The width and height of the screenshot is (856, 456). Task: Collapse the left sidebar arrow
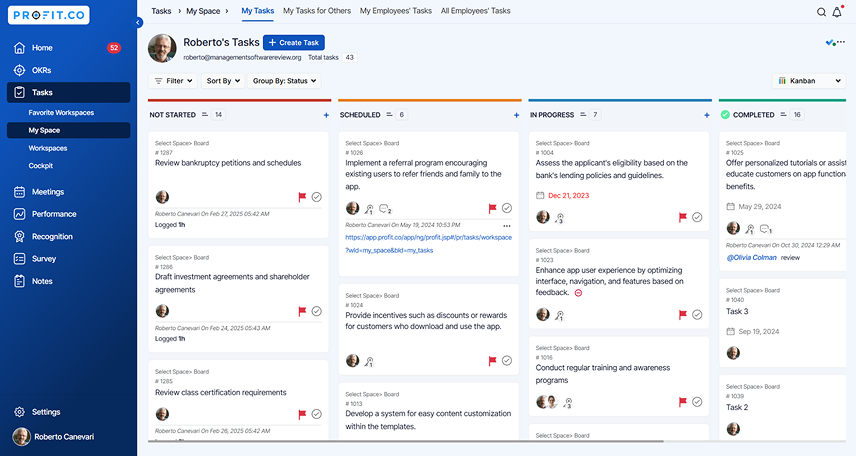[139, 22]
